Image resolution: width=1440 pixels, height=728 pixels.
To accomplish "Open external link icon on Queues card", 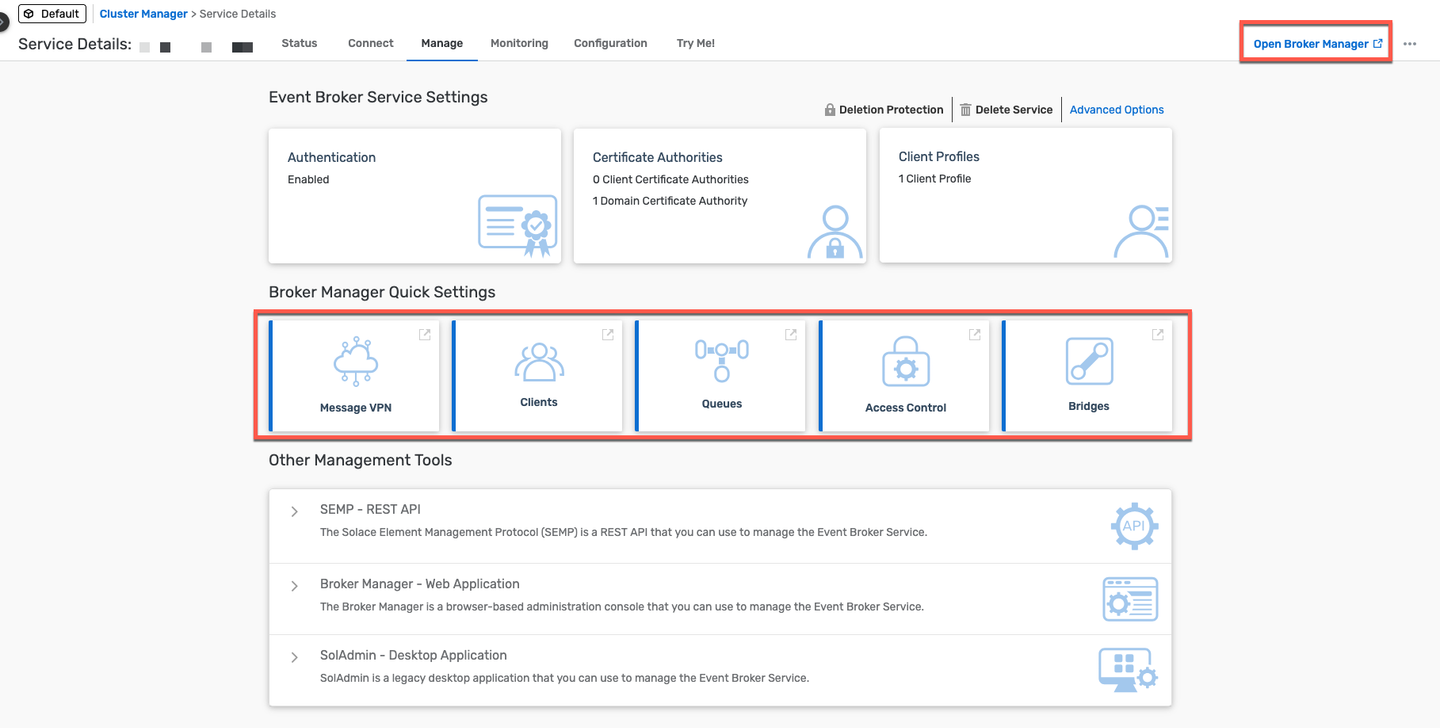I will point(791,335).
